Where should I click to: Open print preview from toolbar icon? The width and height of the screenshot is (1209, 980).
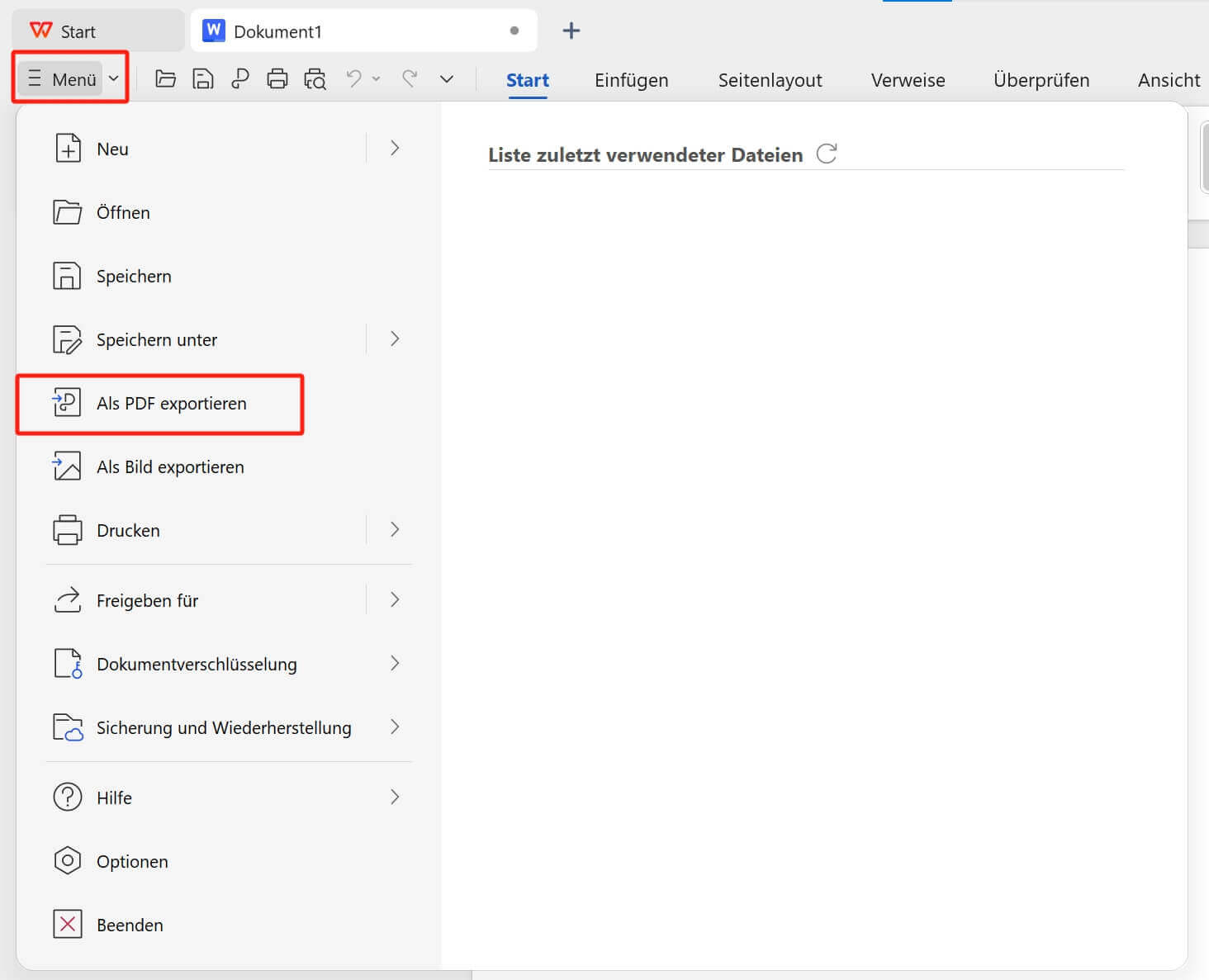[x=315, y=79]
